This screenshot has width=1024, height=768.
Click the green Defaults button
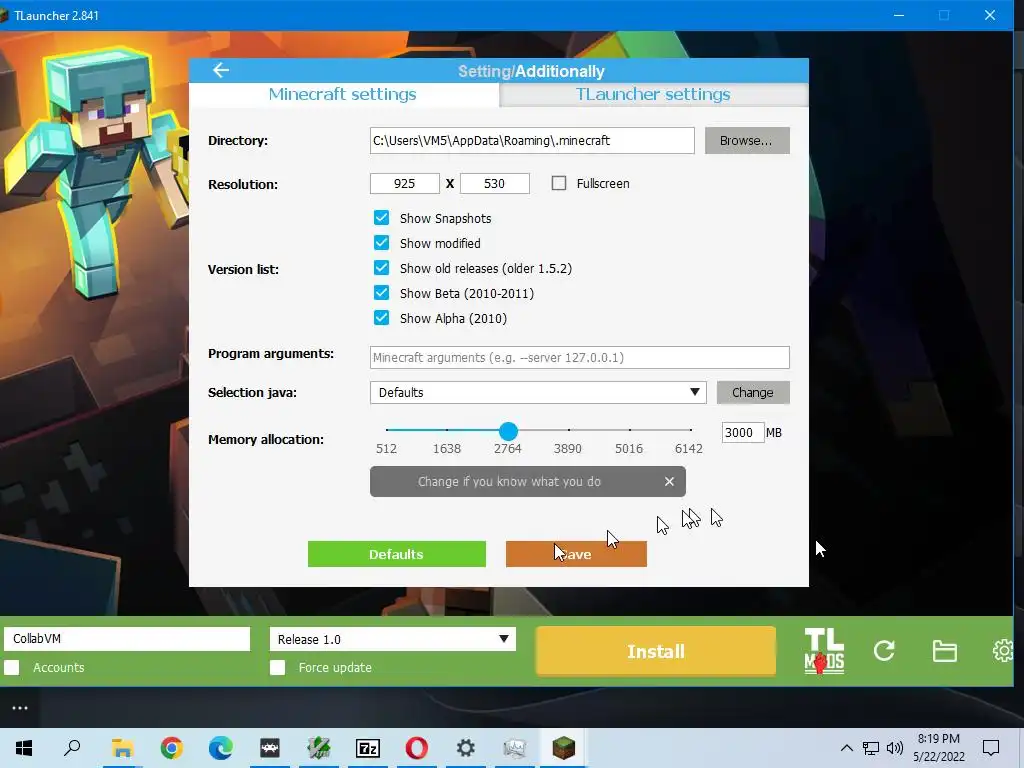point(396,554)
